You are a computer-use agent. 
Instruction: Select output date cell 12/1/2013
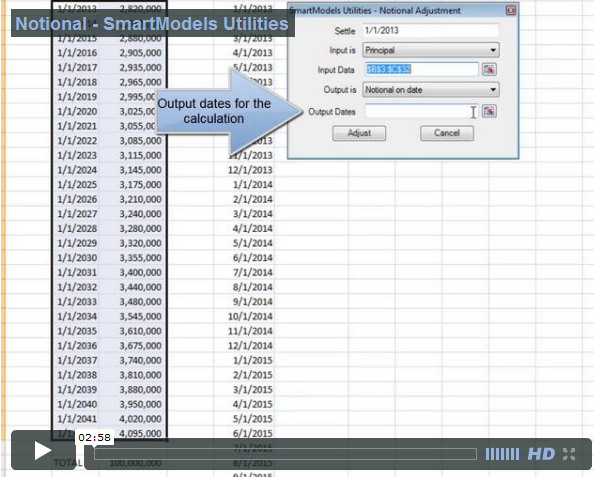click(x=244, y=170)
